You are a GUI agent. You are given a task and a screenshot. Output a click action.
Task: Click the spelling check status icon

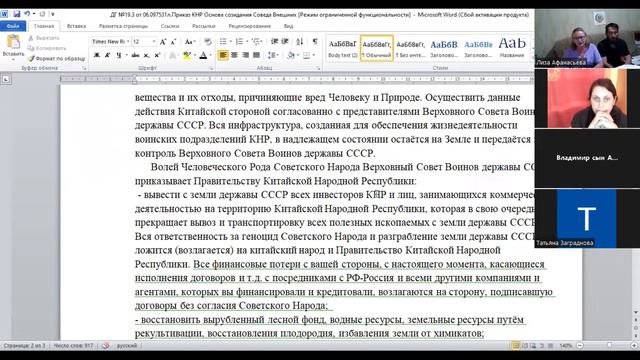[106, 346]
